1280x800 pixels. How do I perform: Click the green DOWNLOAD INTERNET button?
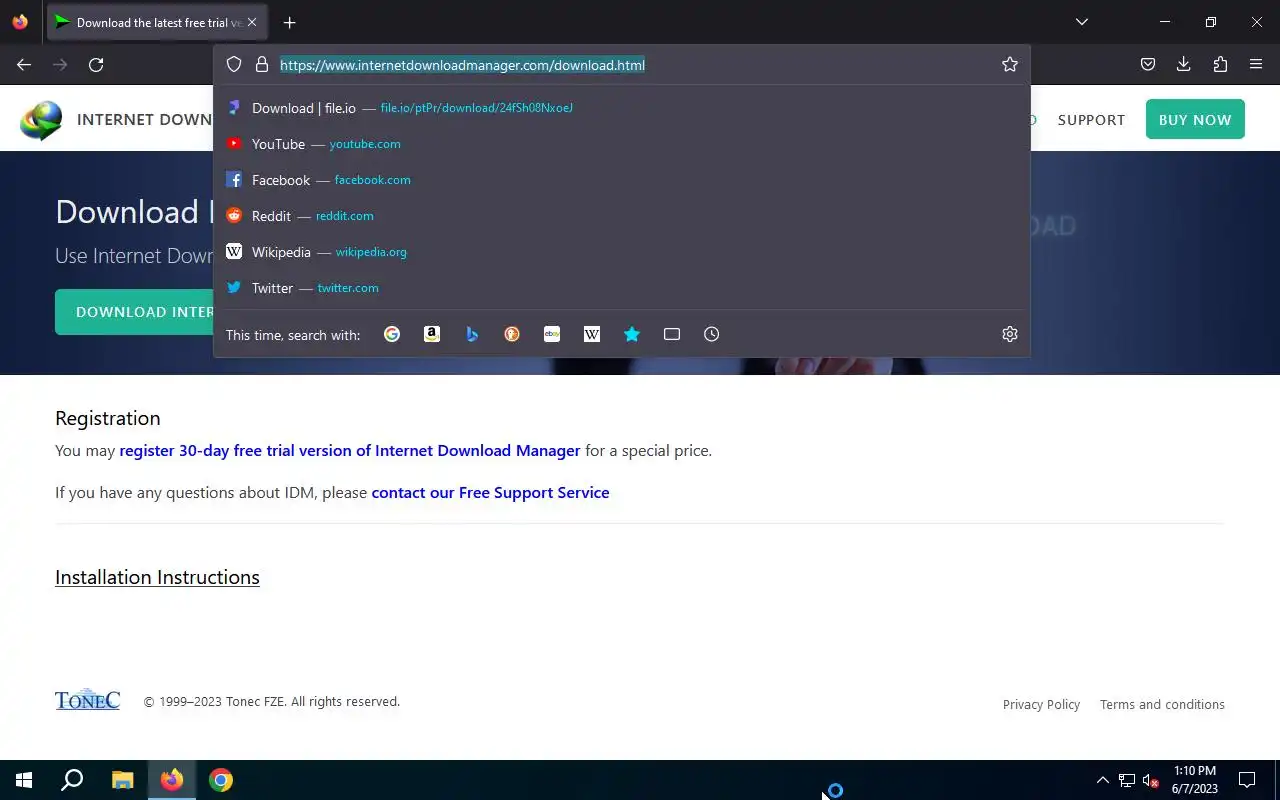[135, 312]
